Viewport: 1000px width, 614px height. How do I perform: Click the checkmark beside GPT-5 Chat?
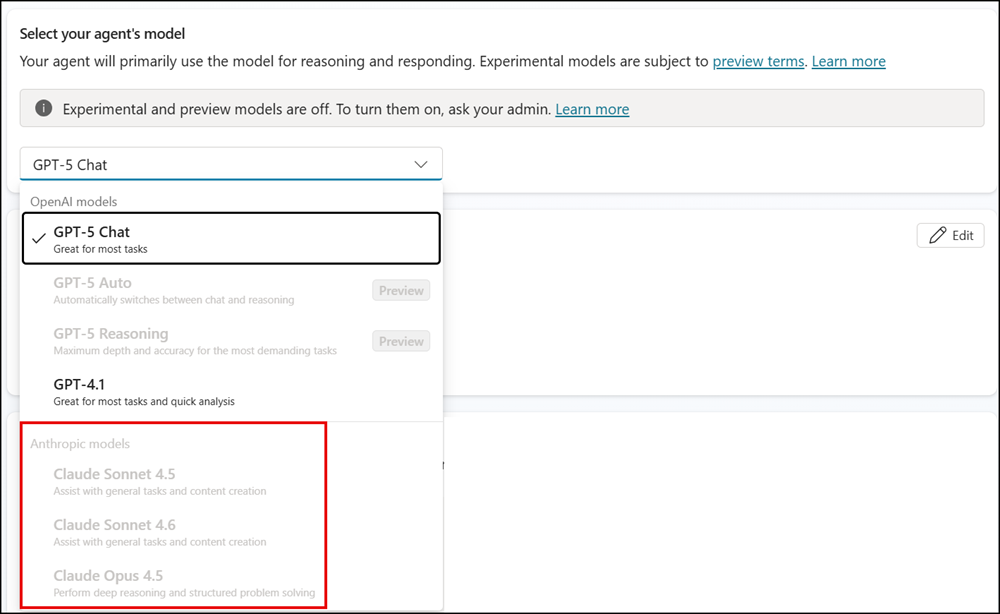(x=38, y=238)
